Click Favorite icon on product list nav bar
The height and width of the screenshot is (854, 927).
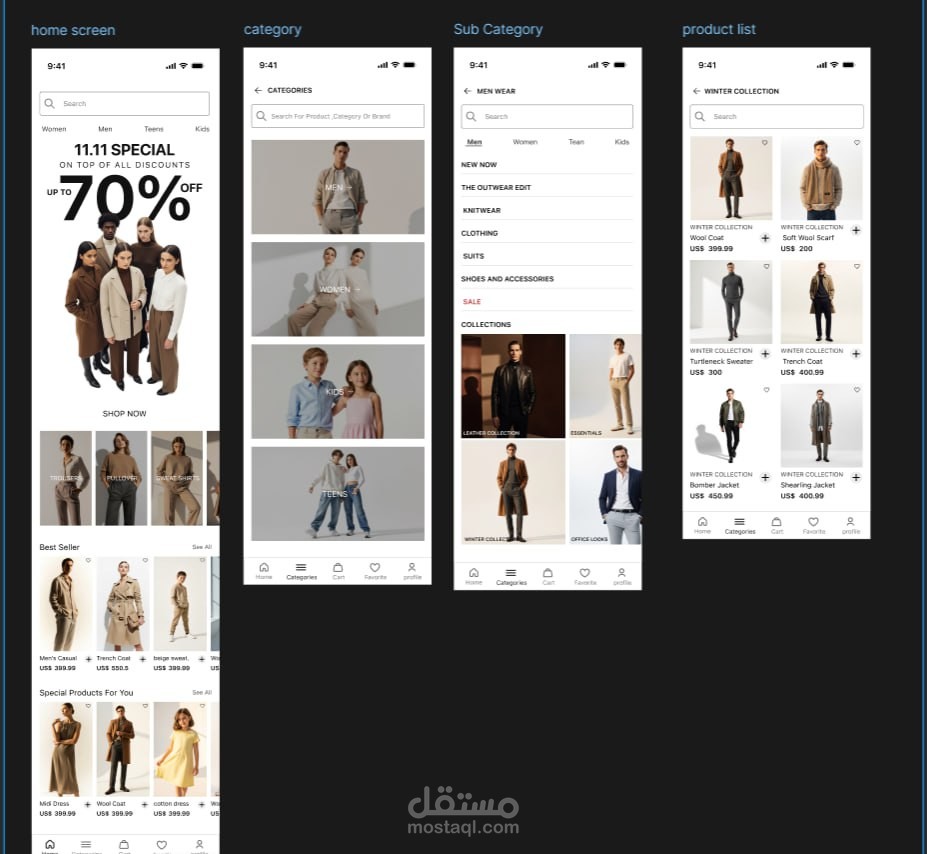[813, 522]
